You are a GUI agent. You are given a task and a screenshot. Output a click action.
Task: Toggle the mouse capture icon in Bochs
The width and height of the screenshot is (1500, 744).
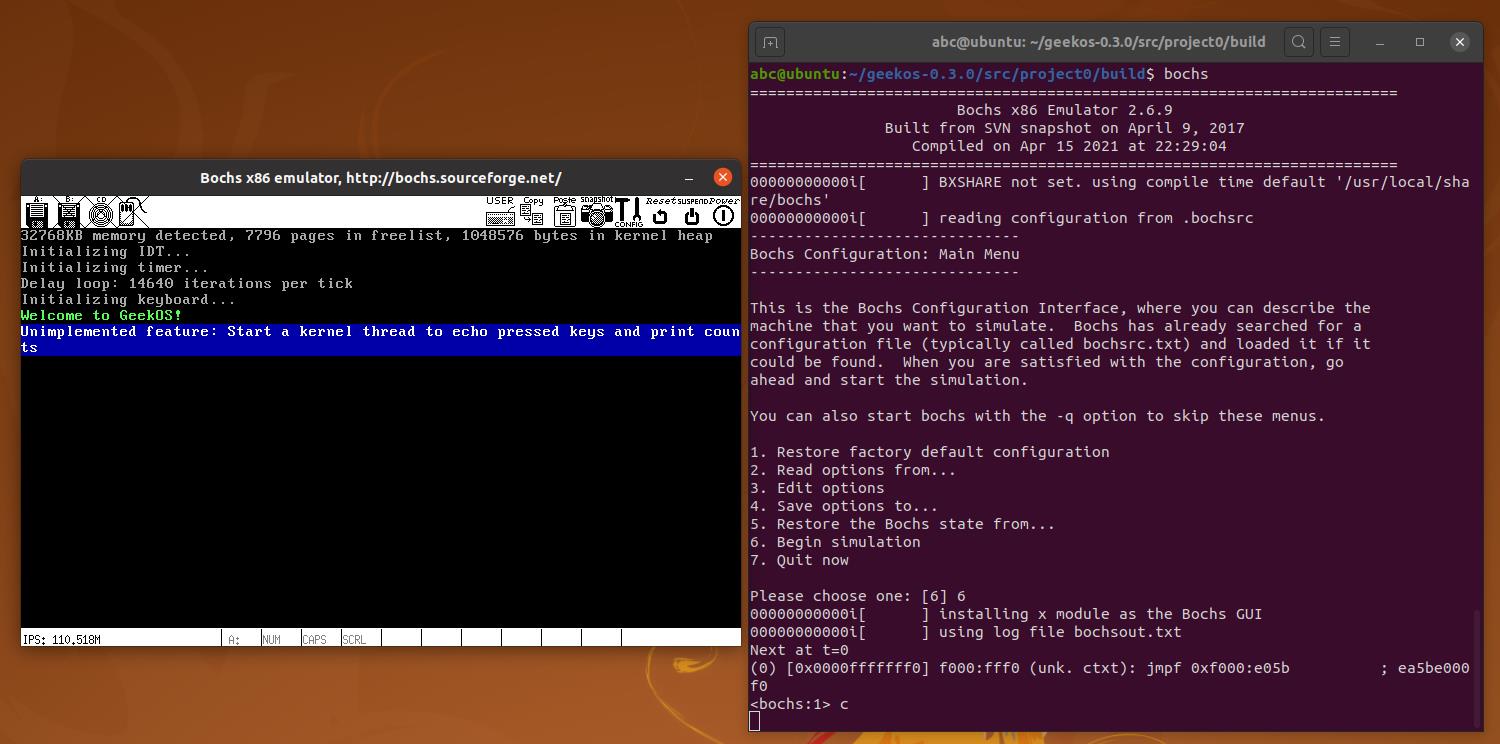pyautogui.click(x=133, y=212)
